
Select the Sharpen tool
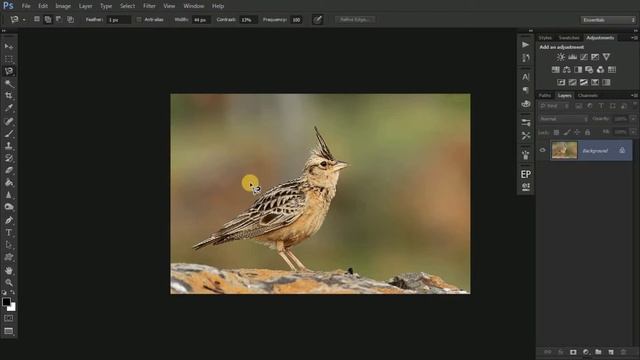pos(9,195)
